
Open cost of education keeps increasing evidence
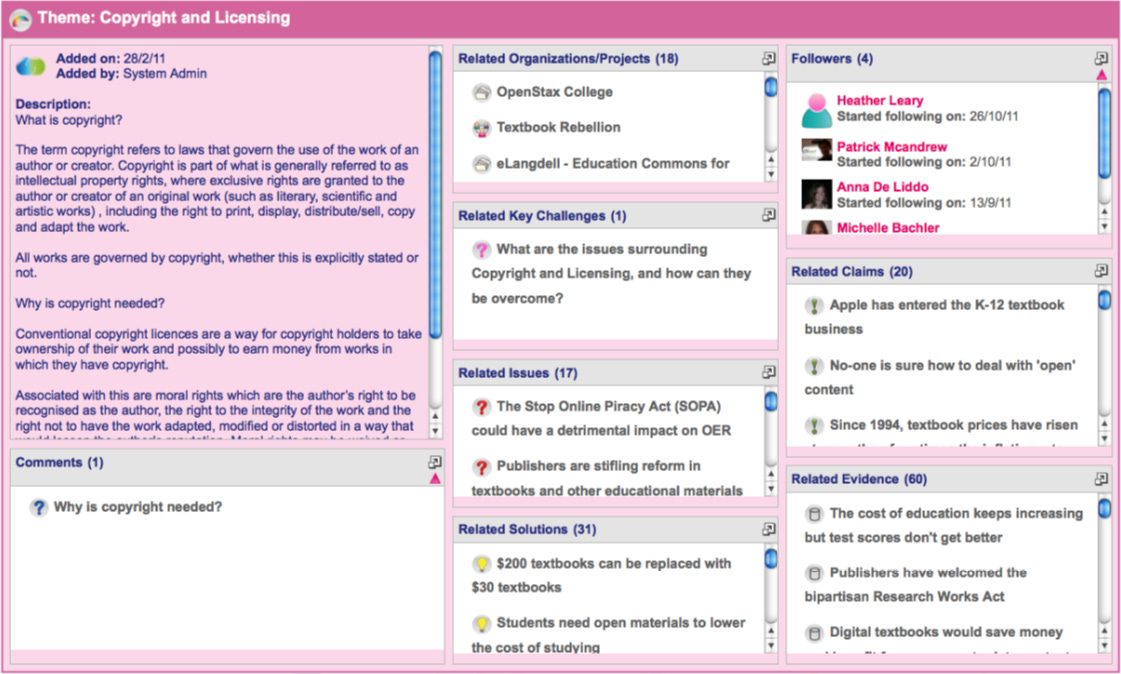[944, 525]
